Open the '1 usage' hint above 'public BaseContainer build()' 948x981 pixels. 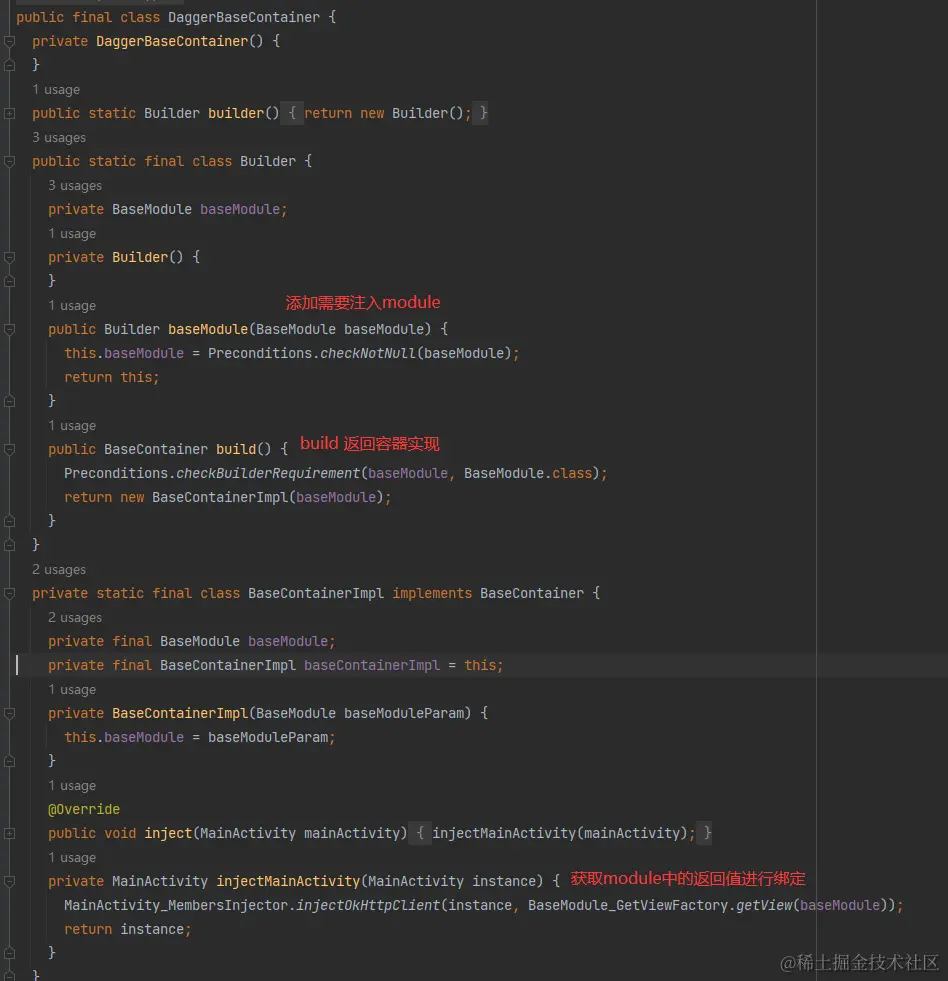pos(72,425)
